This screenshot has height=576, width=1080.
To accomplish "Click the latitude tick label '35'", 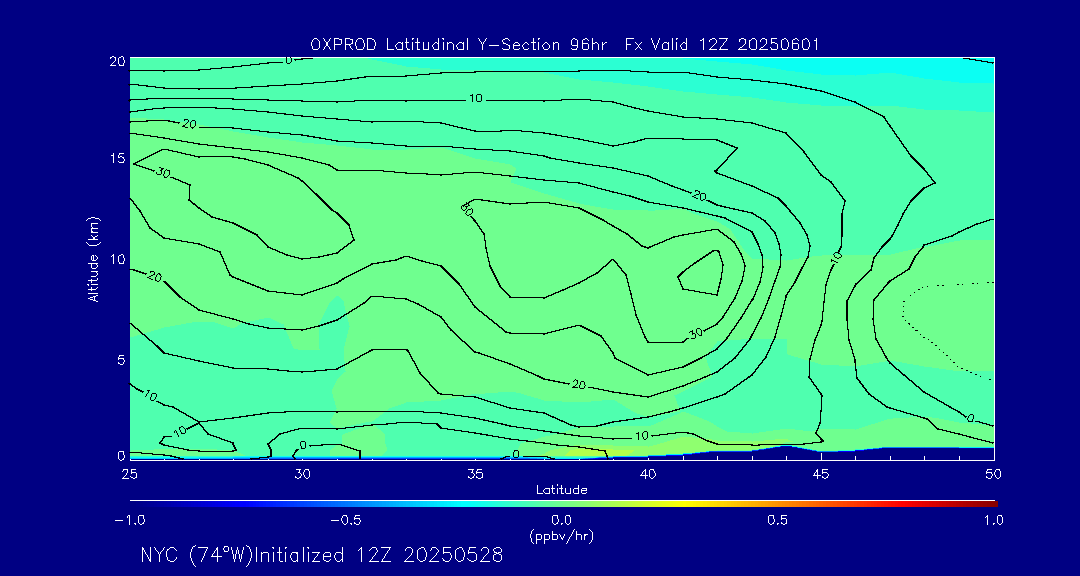I will pyautogui.click(x=475, y=473).
